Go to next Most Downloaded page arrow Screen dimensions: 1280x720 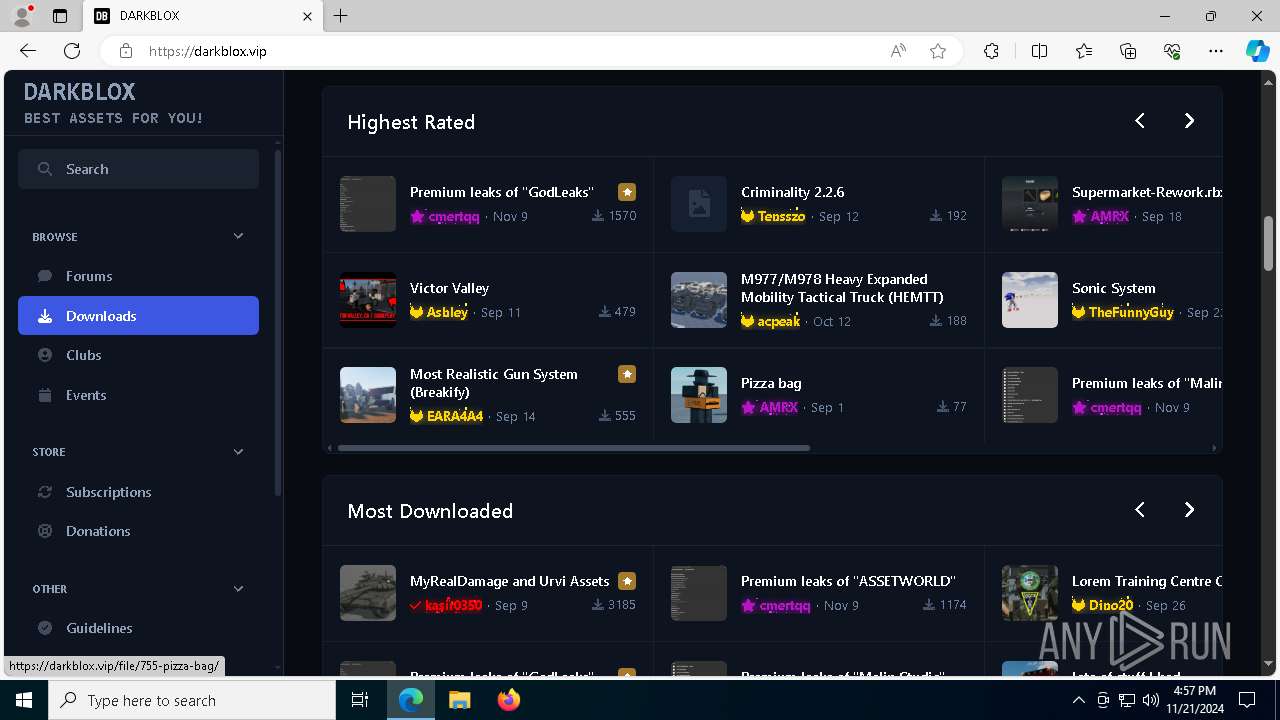(x=1189, y=510)
